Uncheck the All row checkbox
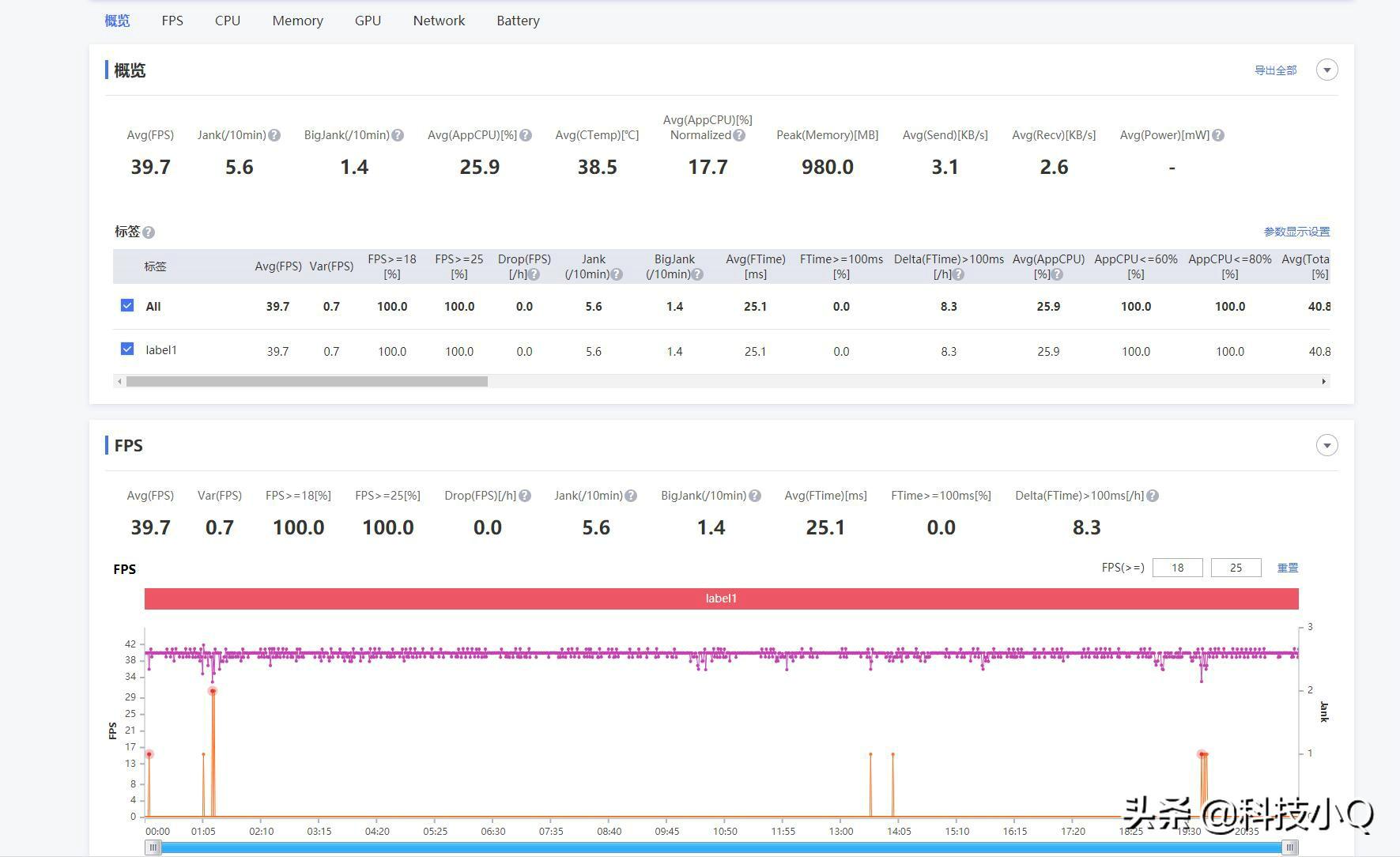 [127, 305]
